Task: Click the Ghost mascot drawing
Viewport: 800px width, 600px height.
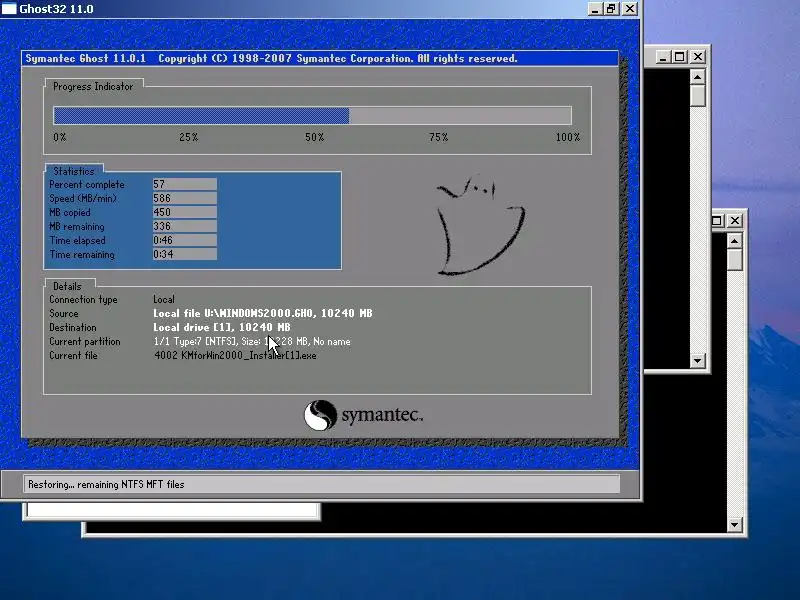Action: click(481, 225)
